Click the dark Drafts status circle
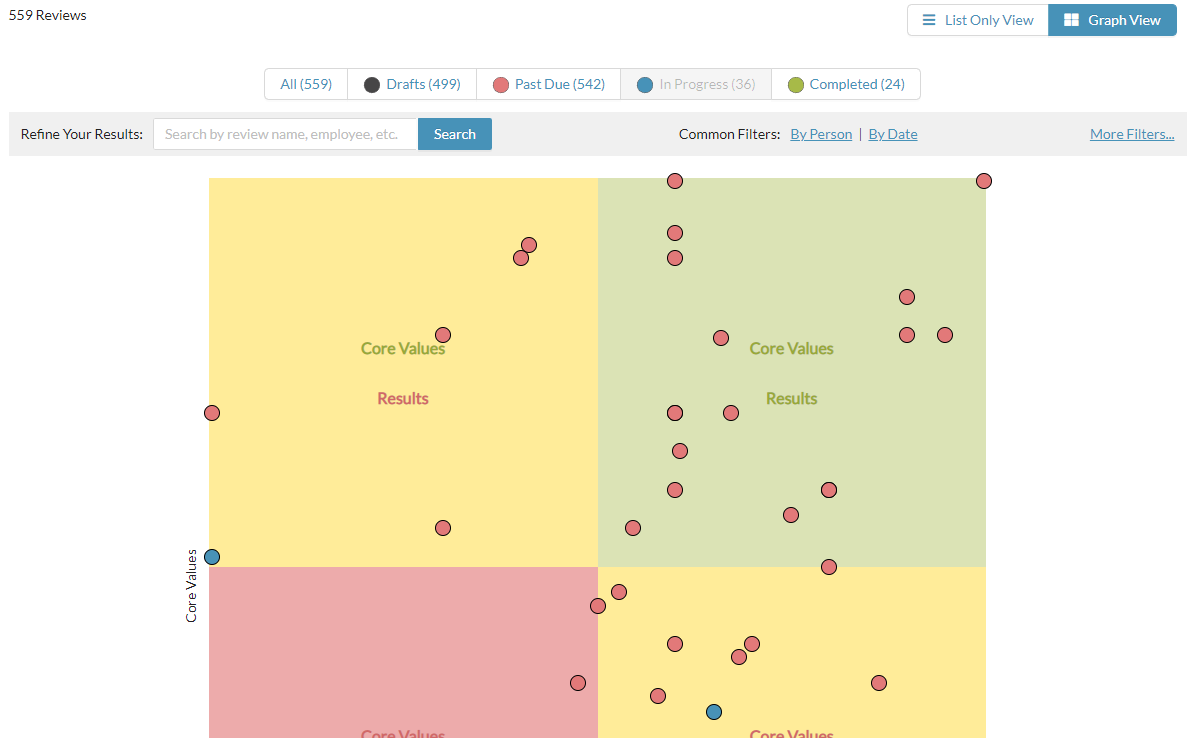1195x738 pixels. (371, 85)
